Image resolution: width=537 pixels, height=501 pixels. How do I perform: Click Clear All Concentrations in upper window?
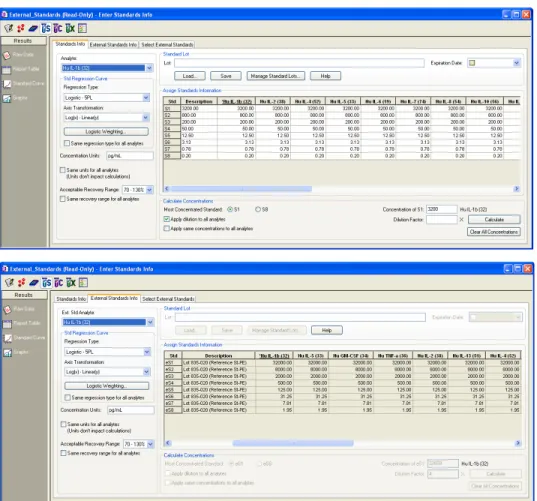point(494,232)
